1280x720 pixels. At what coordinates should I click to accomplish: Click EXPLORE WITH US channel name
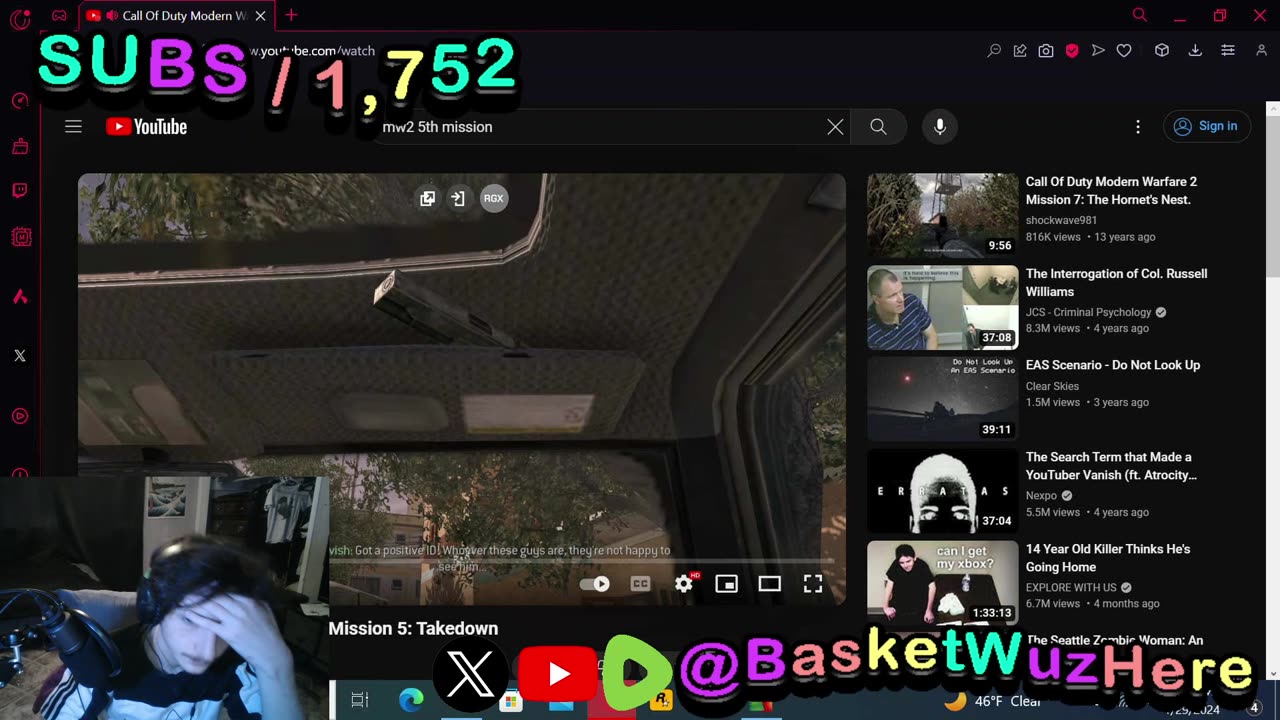click(x=1070, y=587)
